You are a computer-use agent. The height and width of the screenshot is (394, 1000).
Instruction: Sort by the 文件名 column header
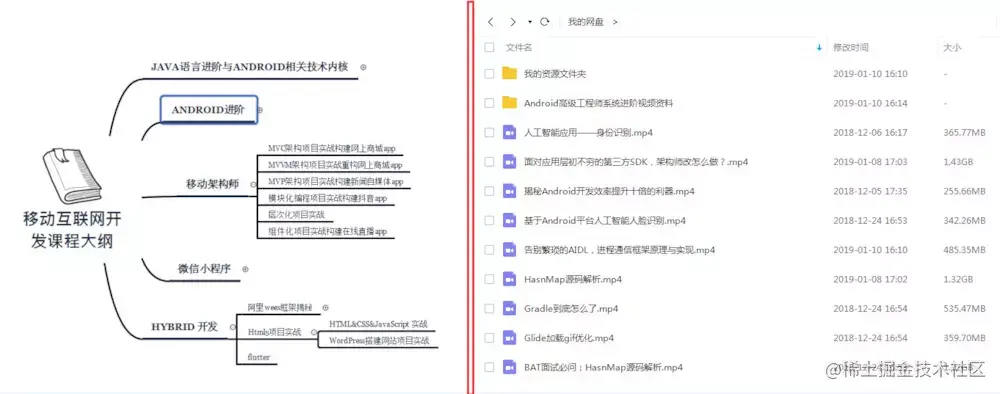(x=518, y=47)
